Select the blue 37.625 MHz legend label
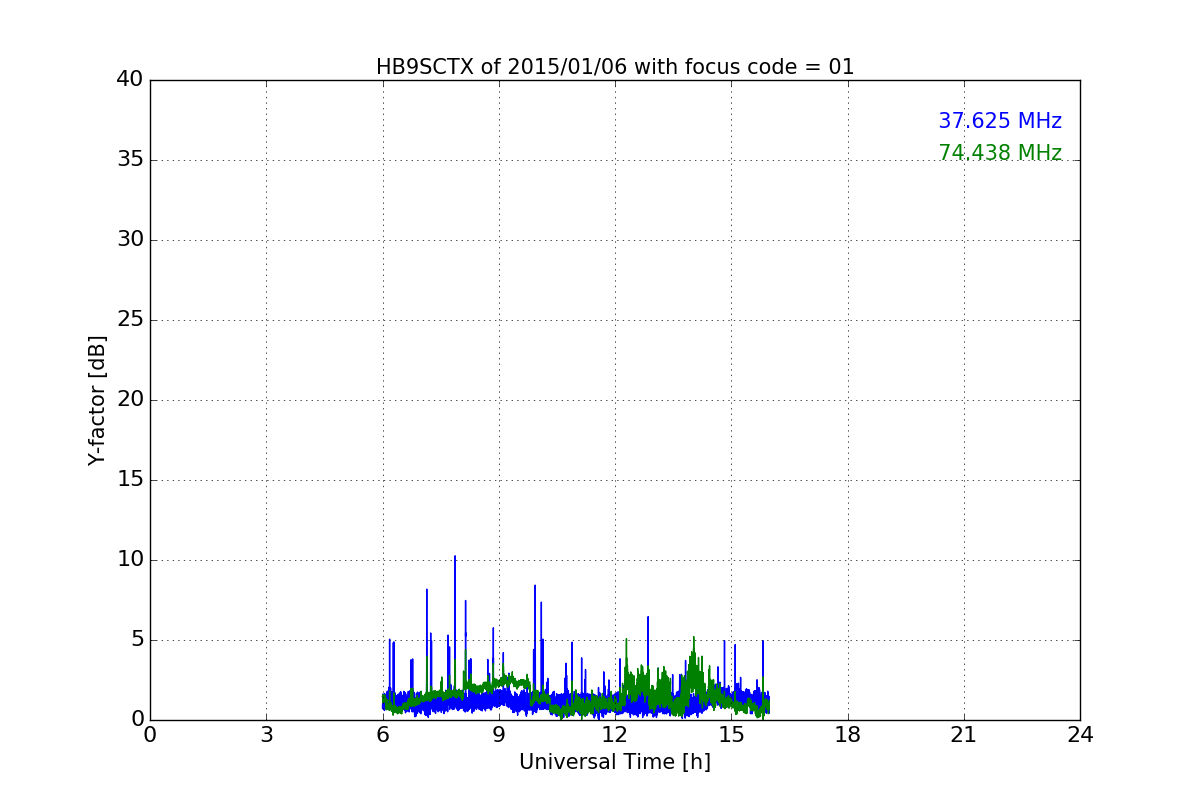 tap(1000, 121)
